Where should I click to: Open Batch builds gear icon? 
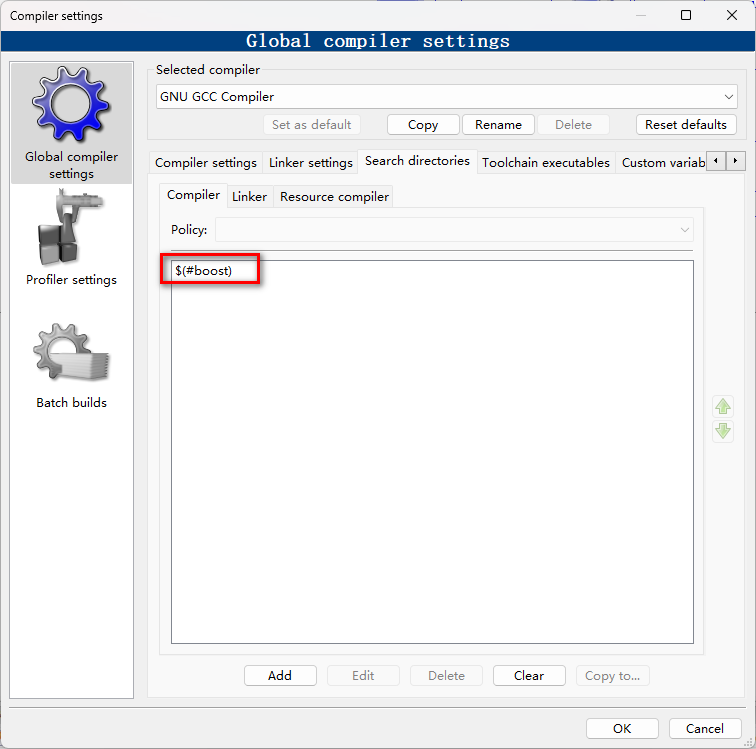71,353
